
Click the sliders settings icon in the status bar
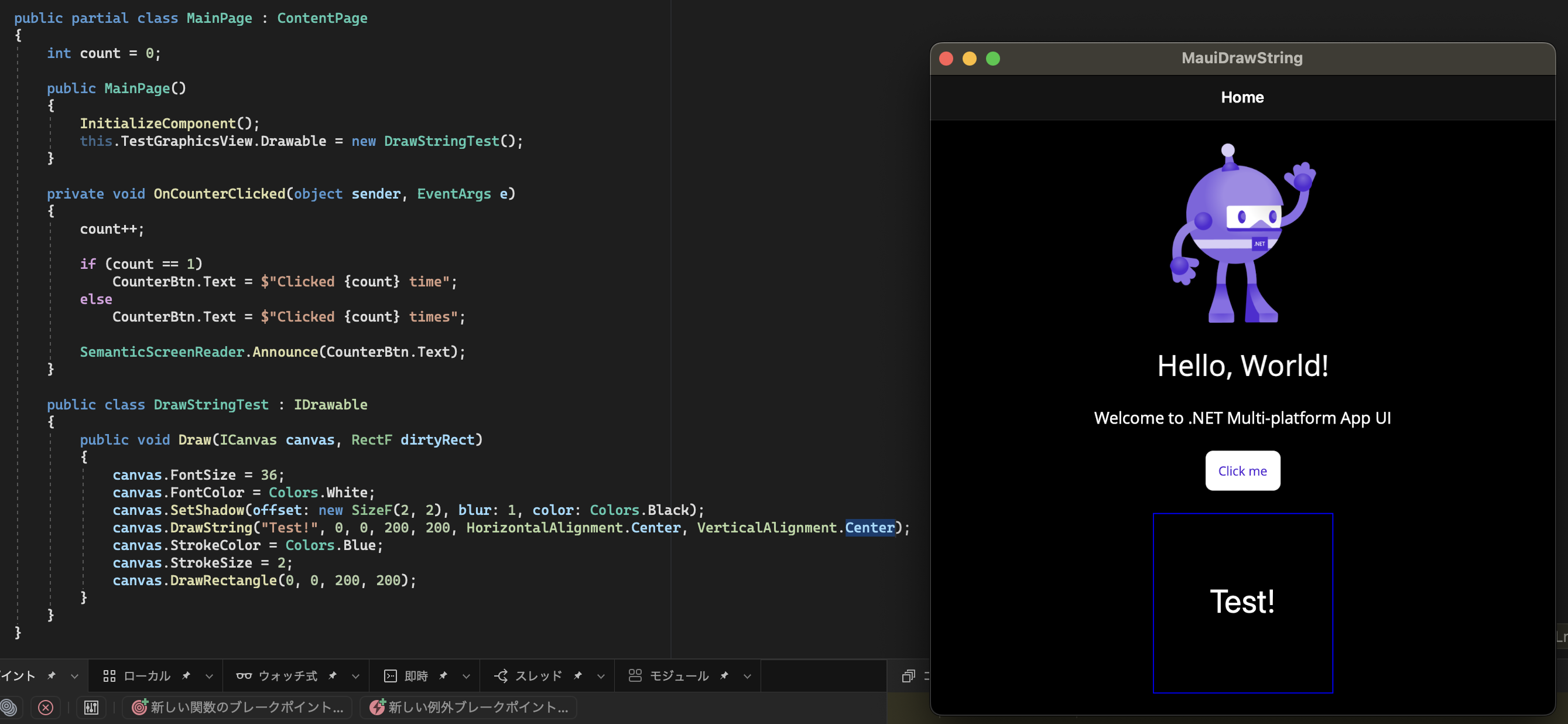tap(90, 707)
